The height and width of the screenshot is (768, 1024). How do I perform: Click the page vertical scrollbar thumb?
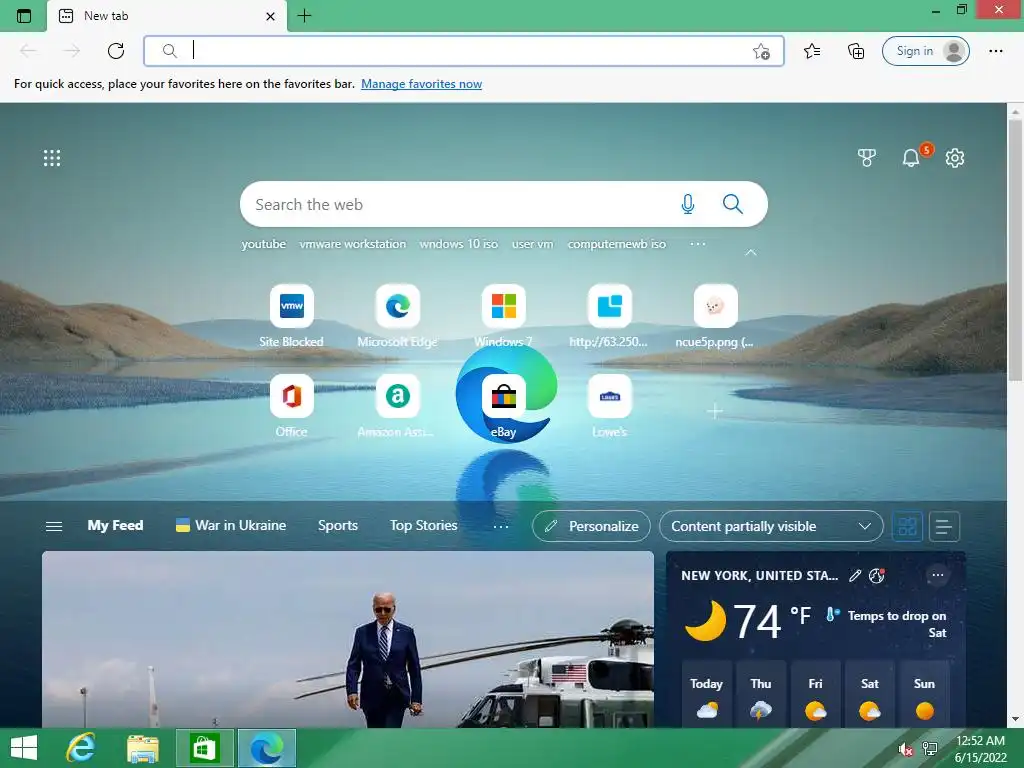tap(1015, 248)
